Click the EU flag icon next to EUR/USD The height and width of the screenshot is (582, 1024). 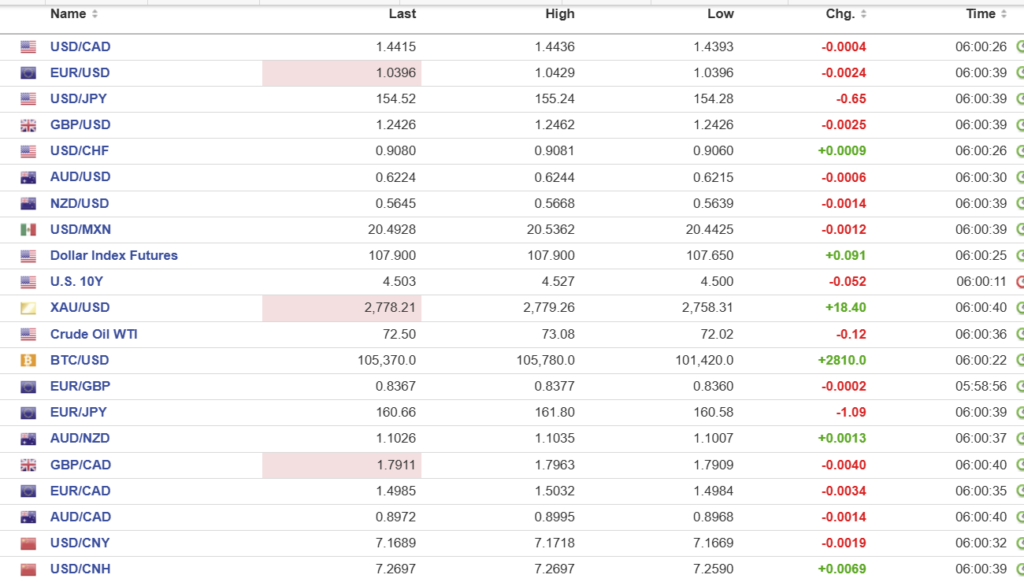(28, 73)
